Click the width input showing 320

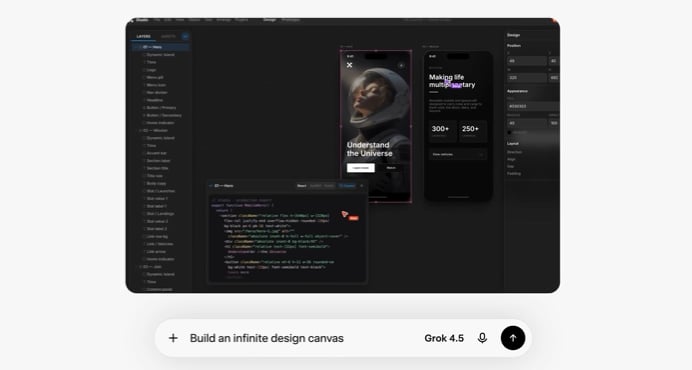(527, 78)
